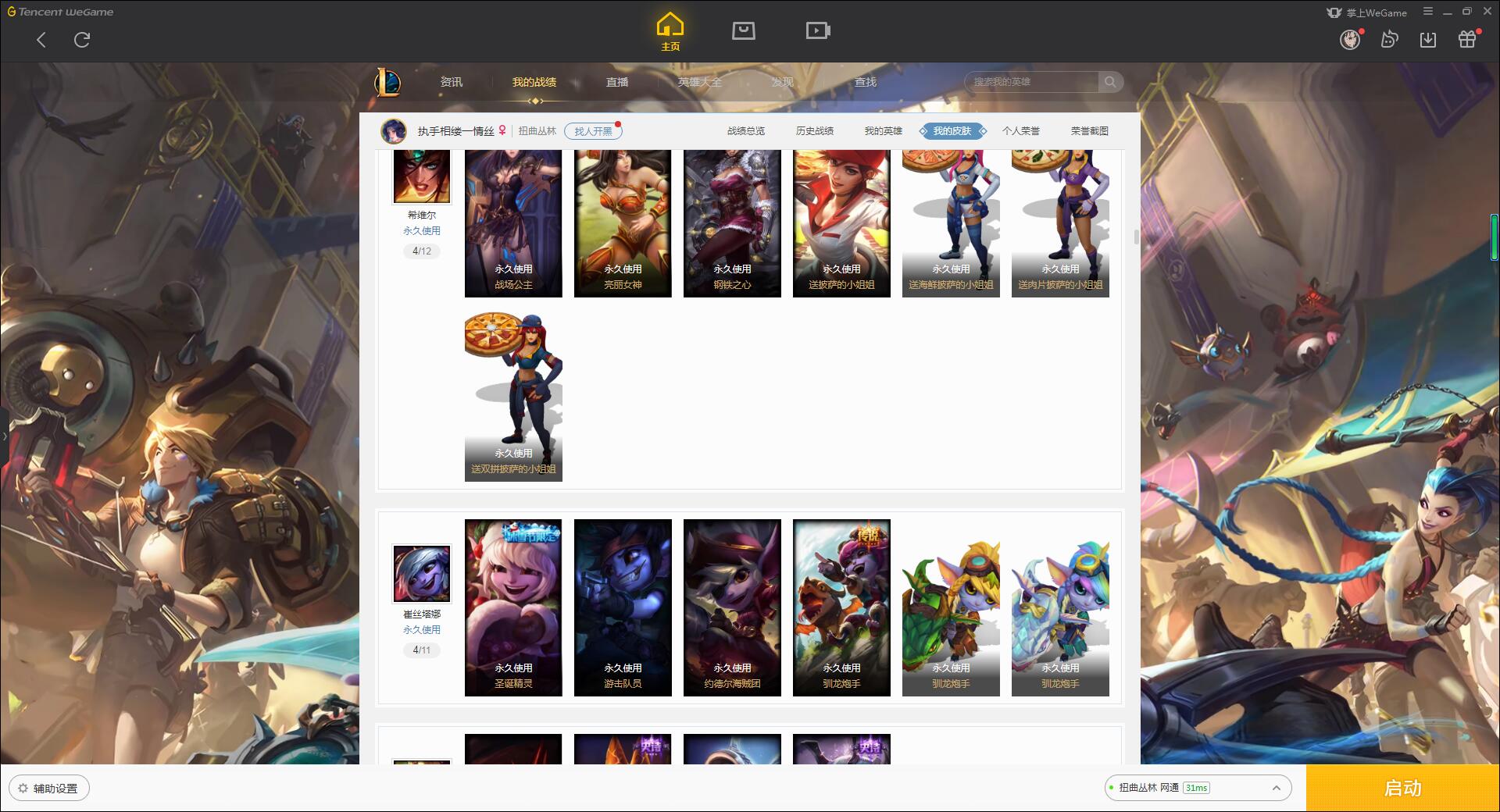Open the video/live stream icon tab
The height and width of the screenshot is (812, 1500).
click(818, 30)
